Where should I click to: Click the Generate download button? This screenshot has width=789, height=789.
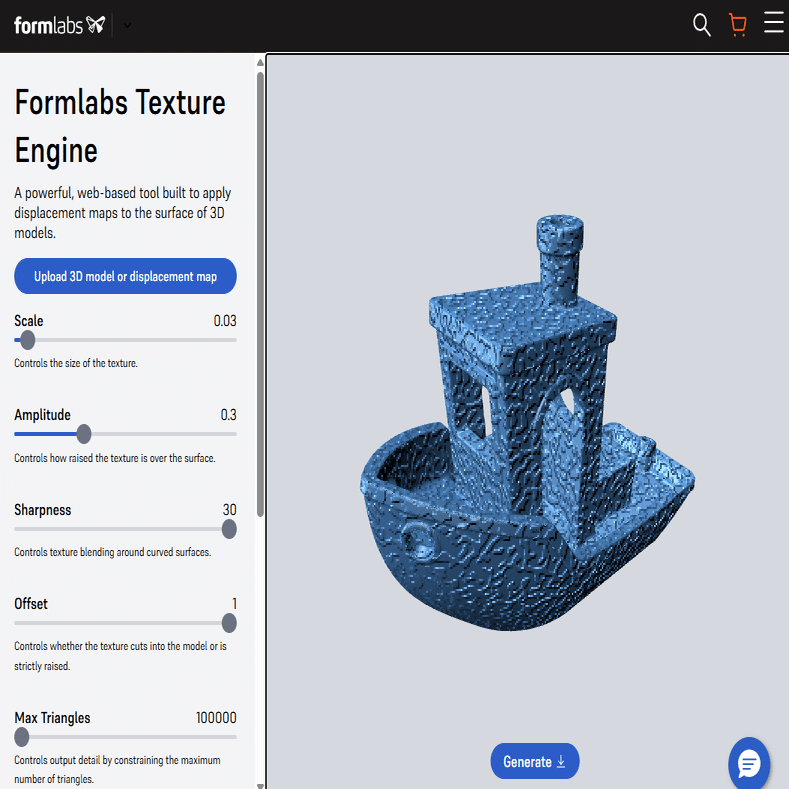[535, 761]
